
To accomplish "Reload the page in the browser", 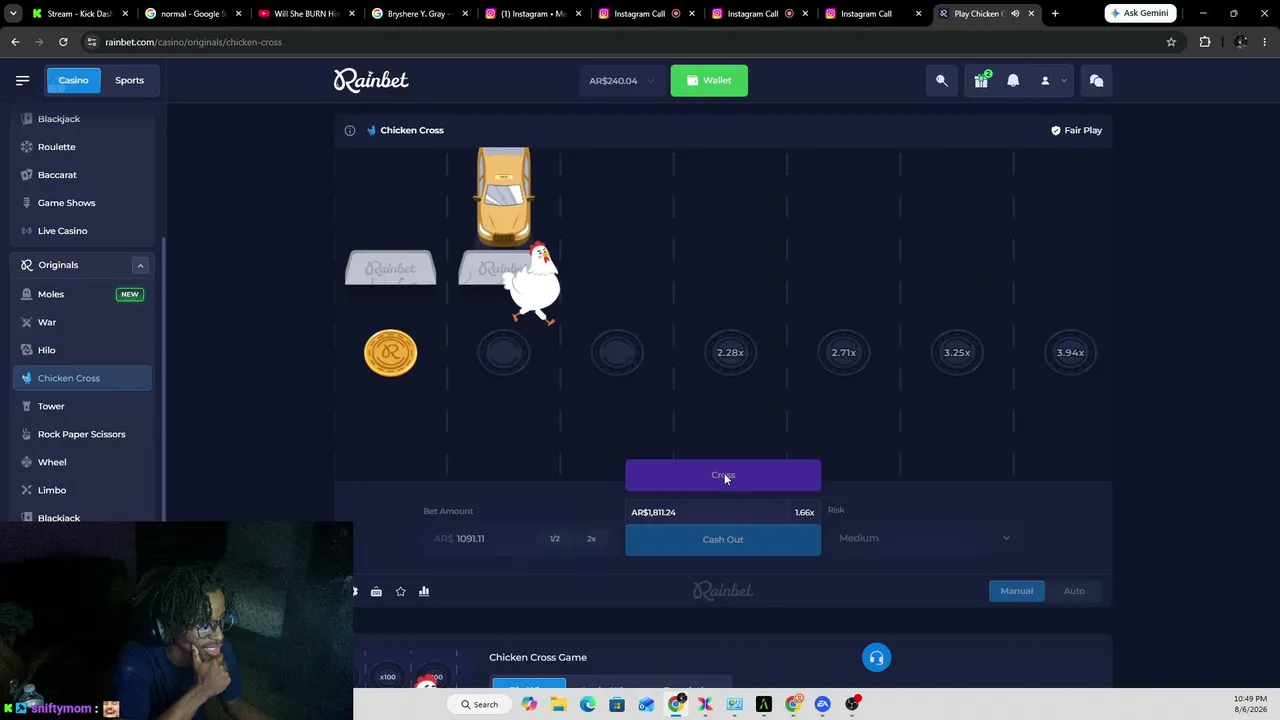I will [x=63, y=42].
